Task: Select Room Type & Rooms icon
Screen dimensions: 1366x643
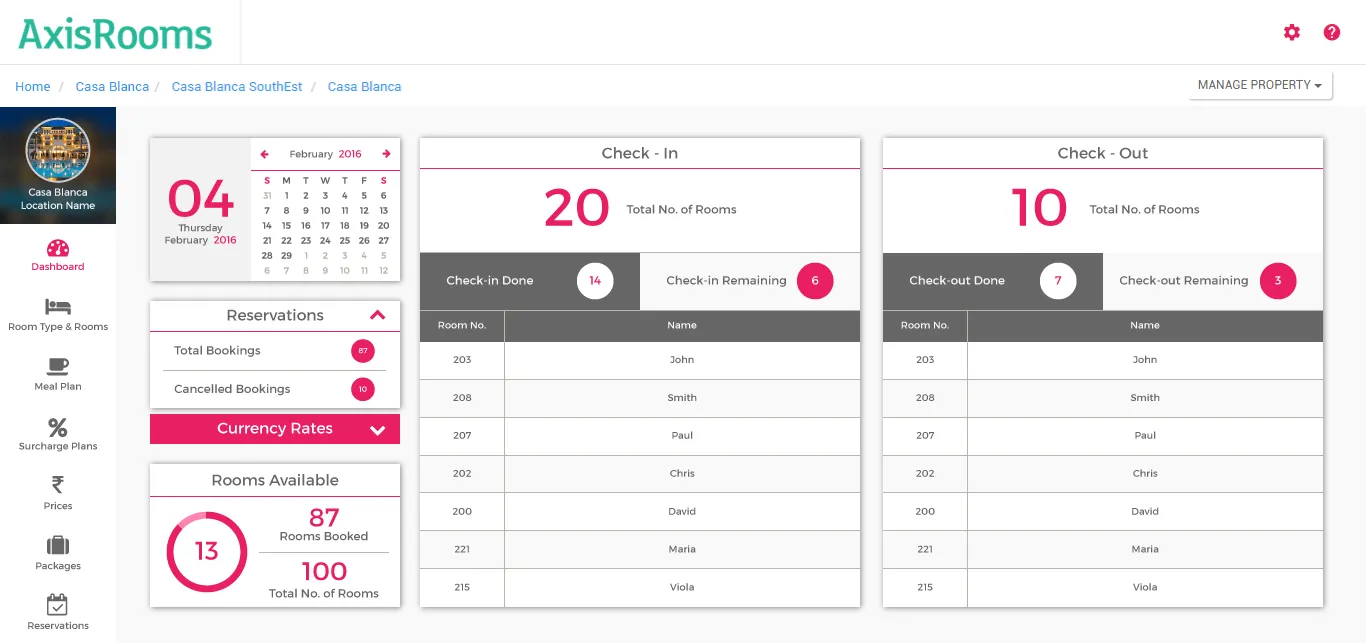Action: [57, 313]
